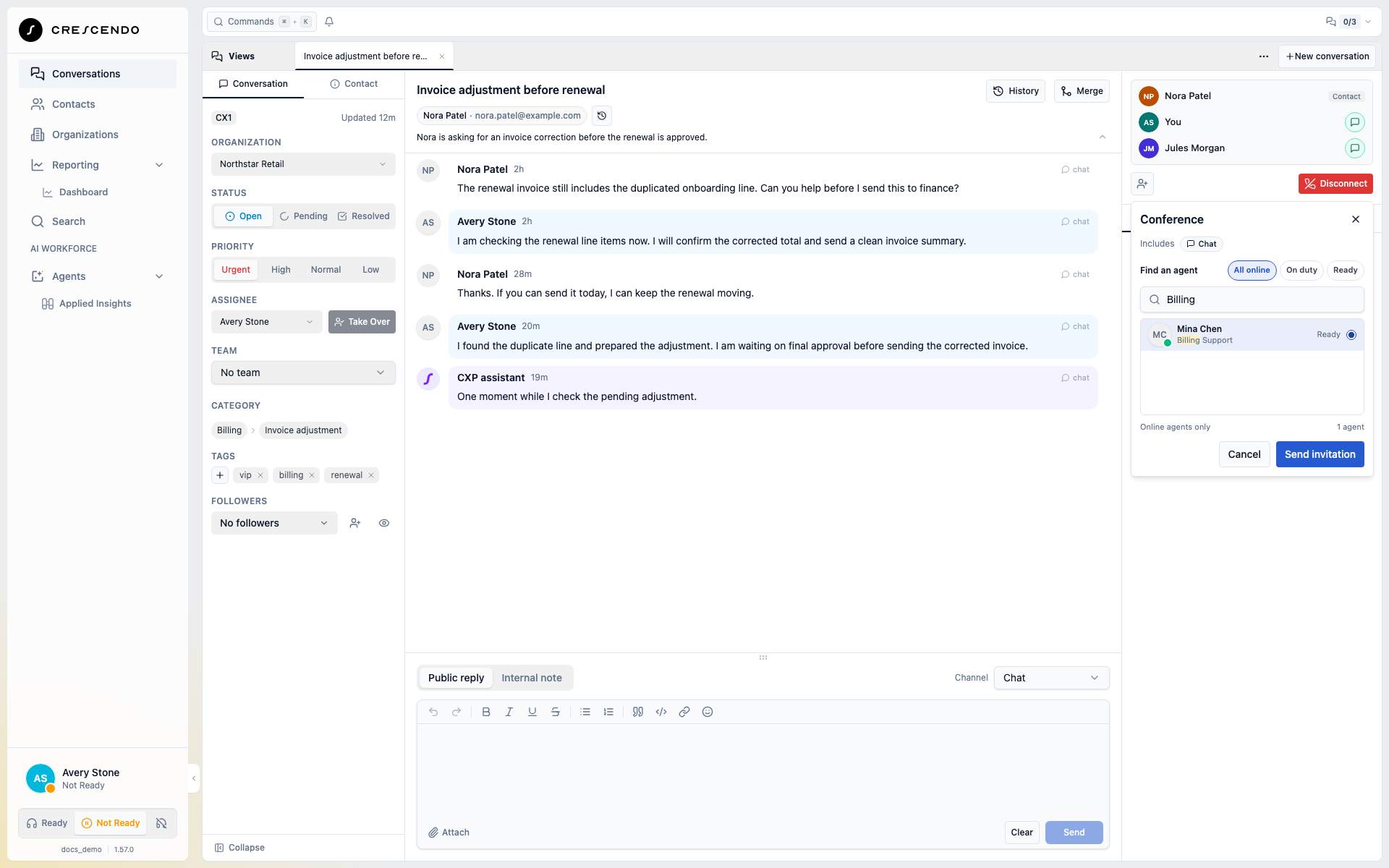The width and height of the screenshot is (1389, 868).
Task: Click the Bold formatting icon
Action: coord(486,712)
